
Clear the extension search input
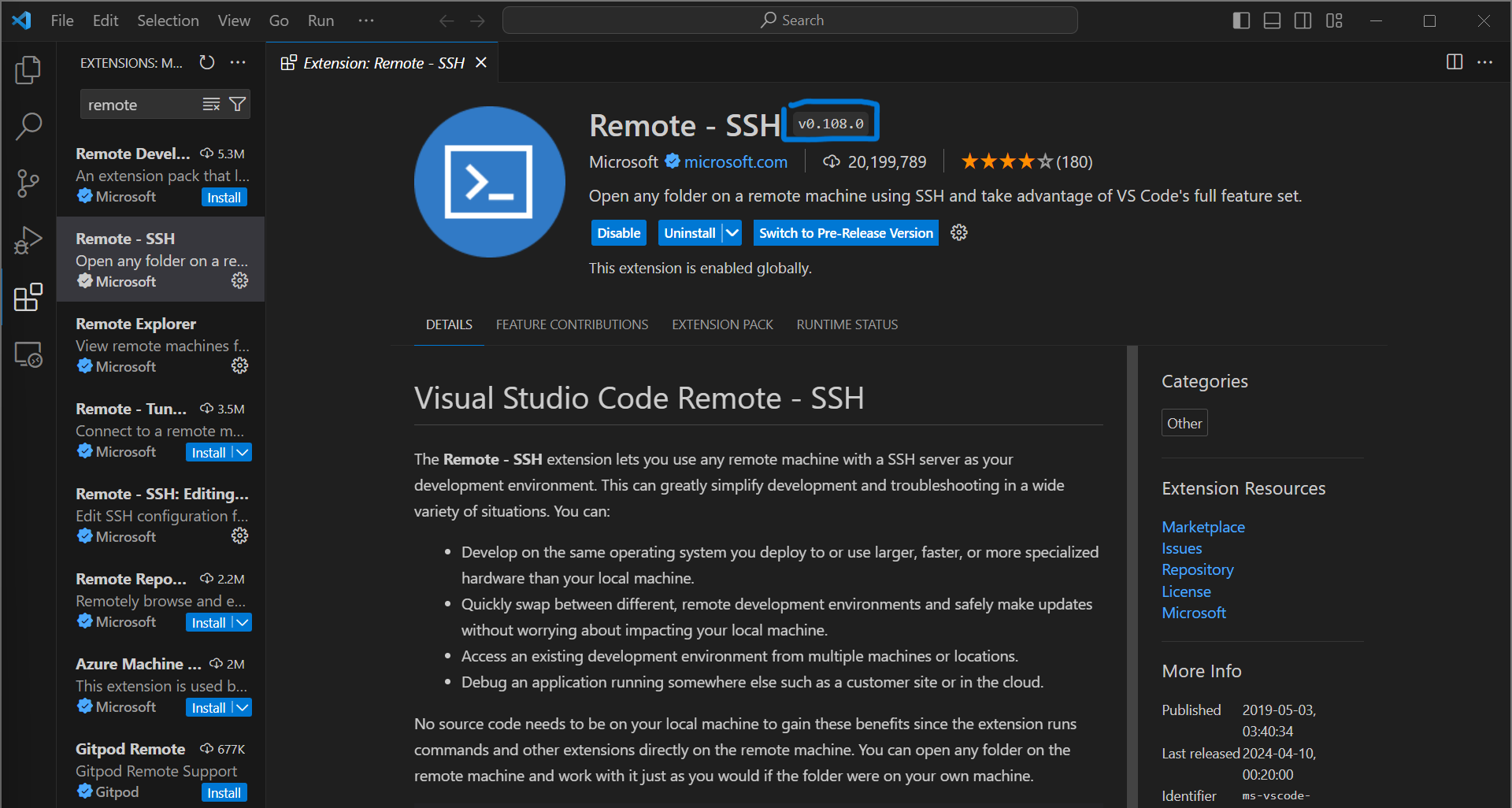(x=210, y=103)
